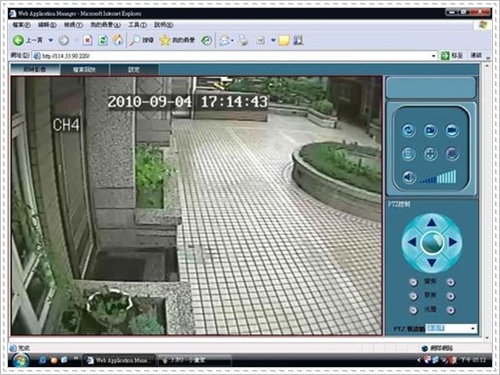Expand hidden system tray icons arrow
500x375 pixels.
pyautogui.click(x=418, y=360)
